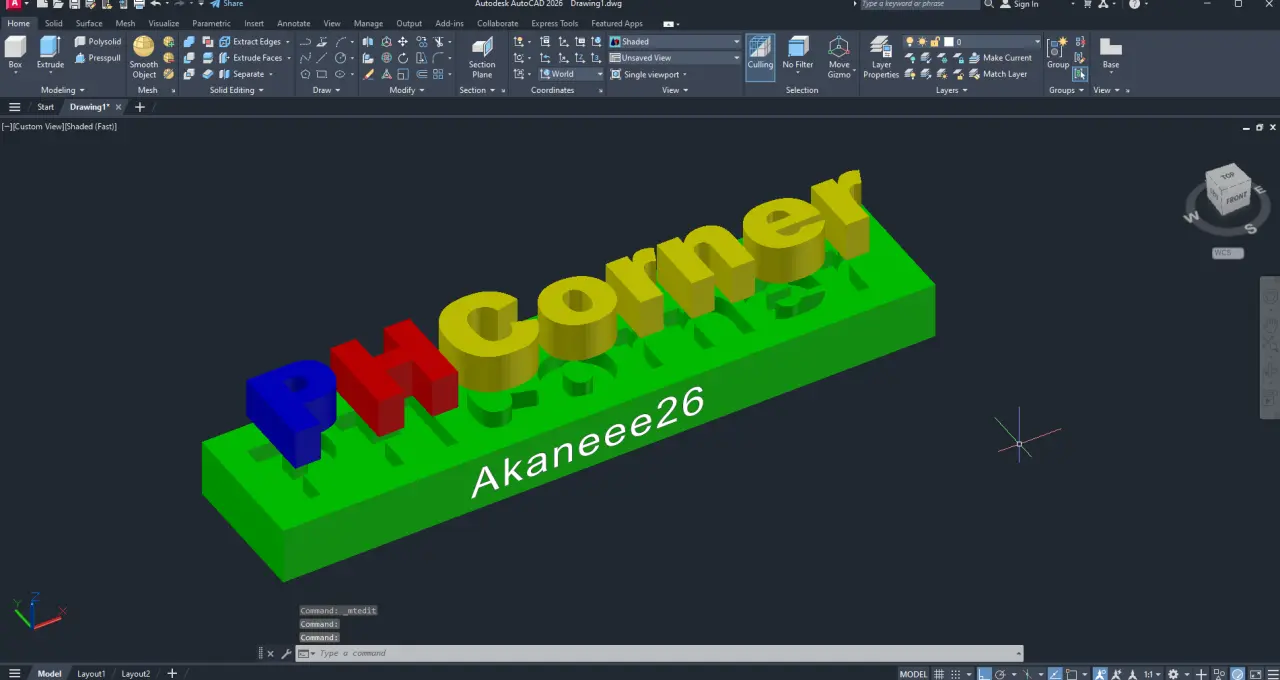Activate the Extrude tool
Viewport: 1280px width, 680px height.
(50, 52)
